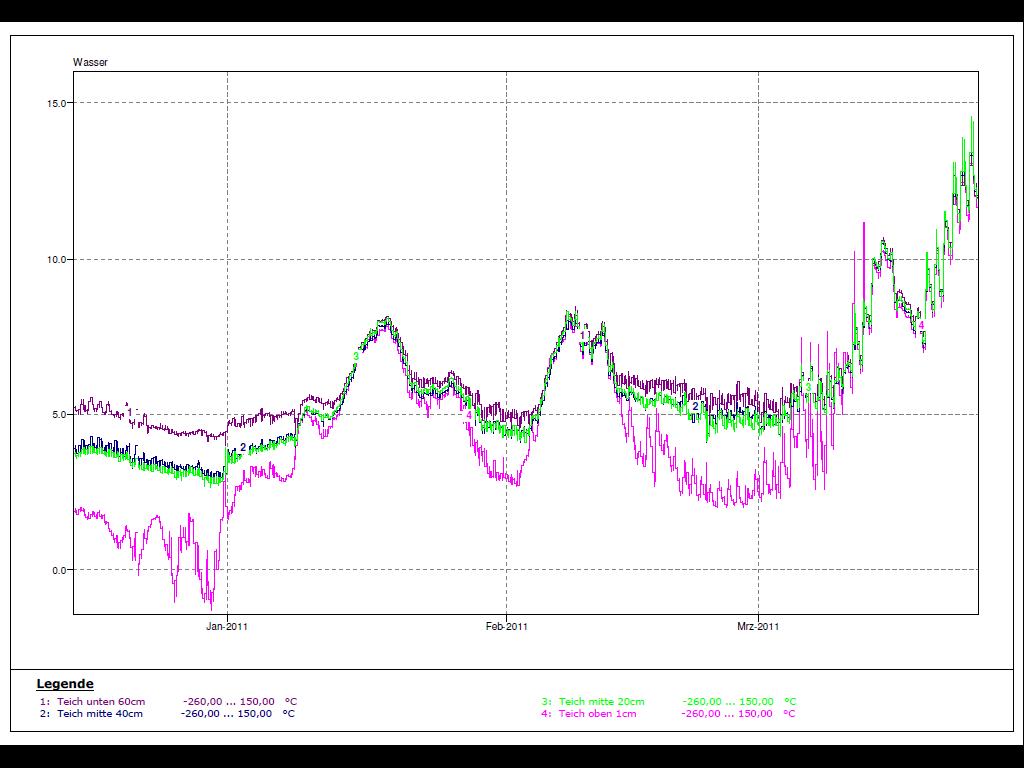Click the °C unit of Teich oben 1cm
This screenshot has height=768, width=1024.
[789, 714]
